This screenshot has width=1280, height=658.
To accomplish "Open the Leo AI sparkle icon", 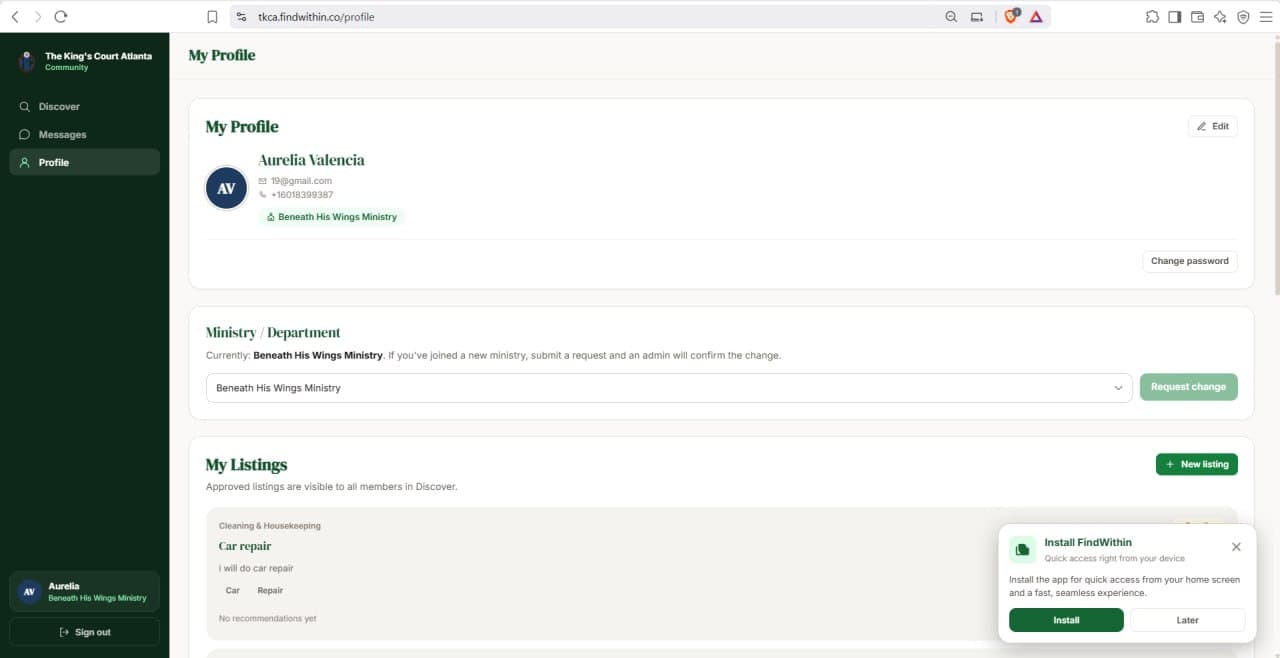I will [1220, 17].
